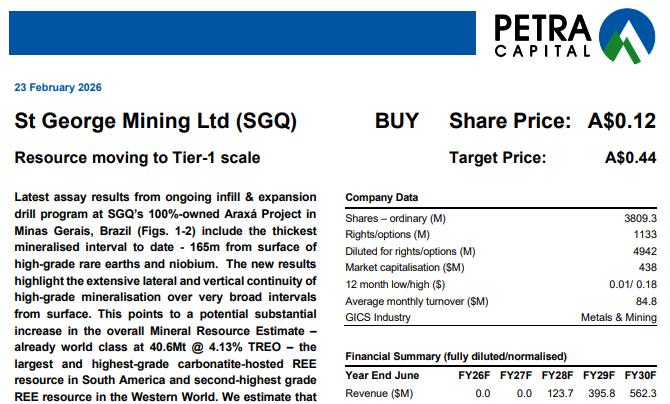Click the average monthly turnover value 84.8
This screenshot has width=670, height=404.
tap(646, 301)
